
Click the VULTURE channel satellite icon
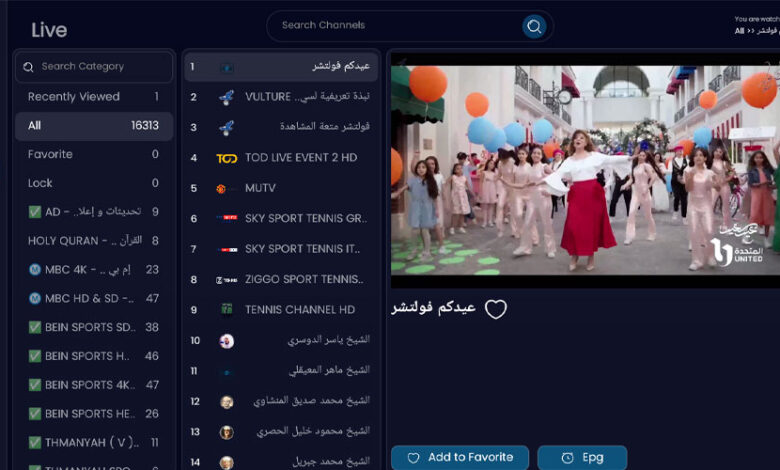click(x=227, y=97)
